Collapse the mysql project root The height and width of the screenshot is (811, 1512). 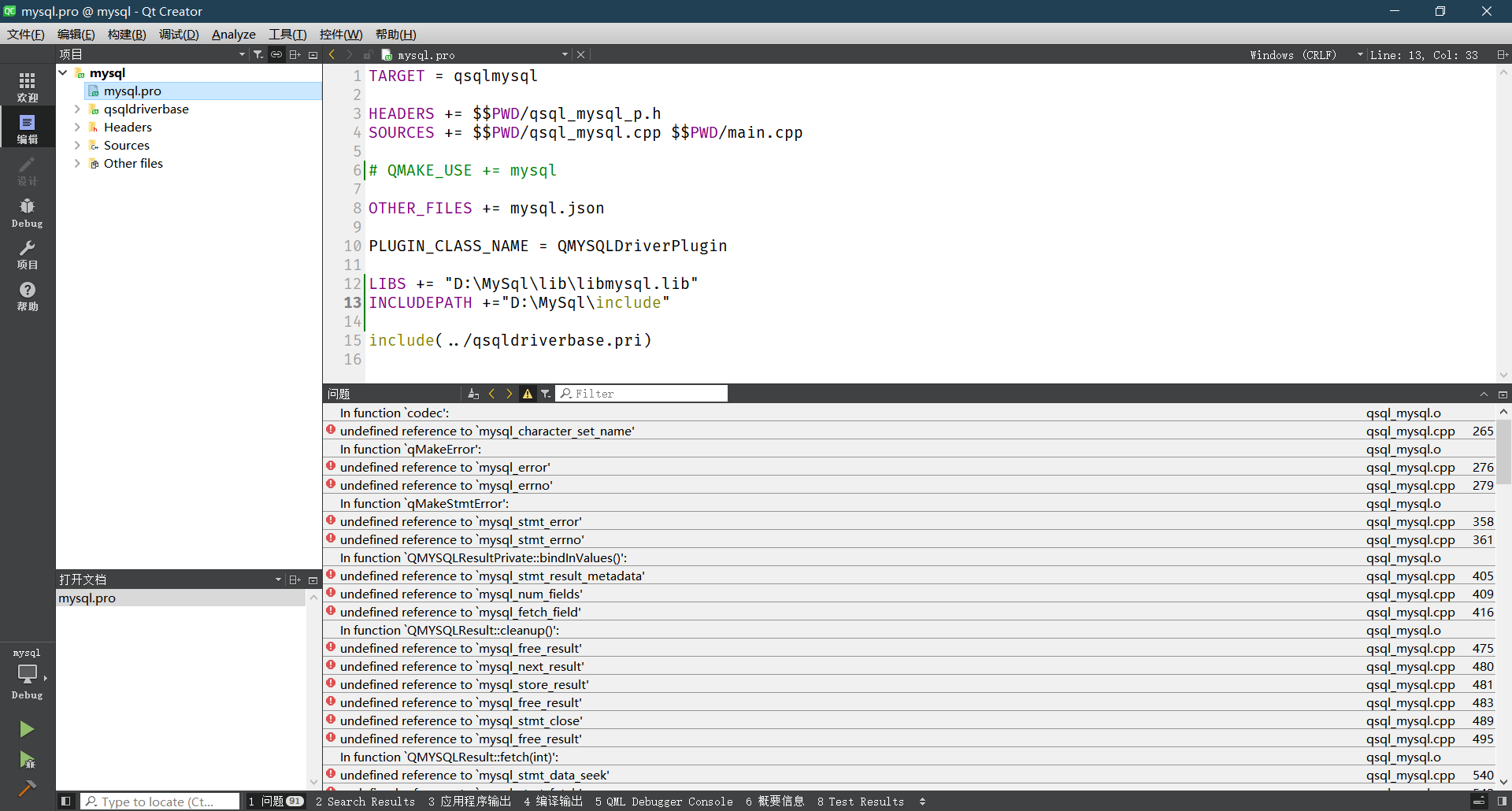(x=63, y=72)
